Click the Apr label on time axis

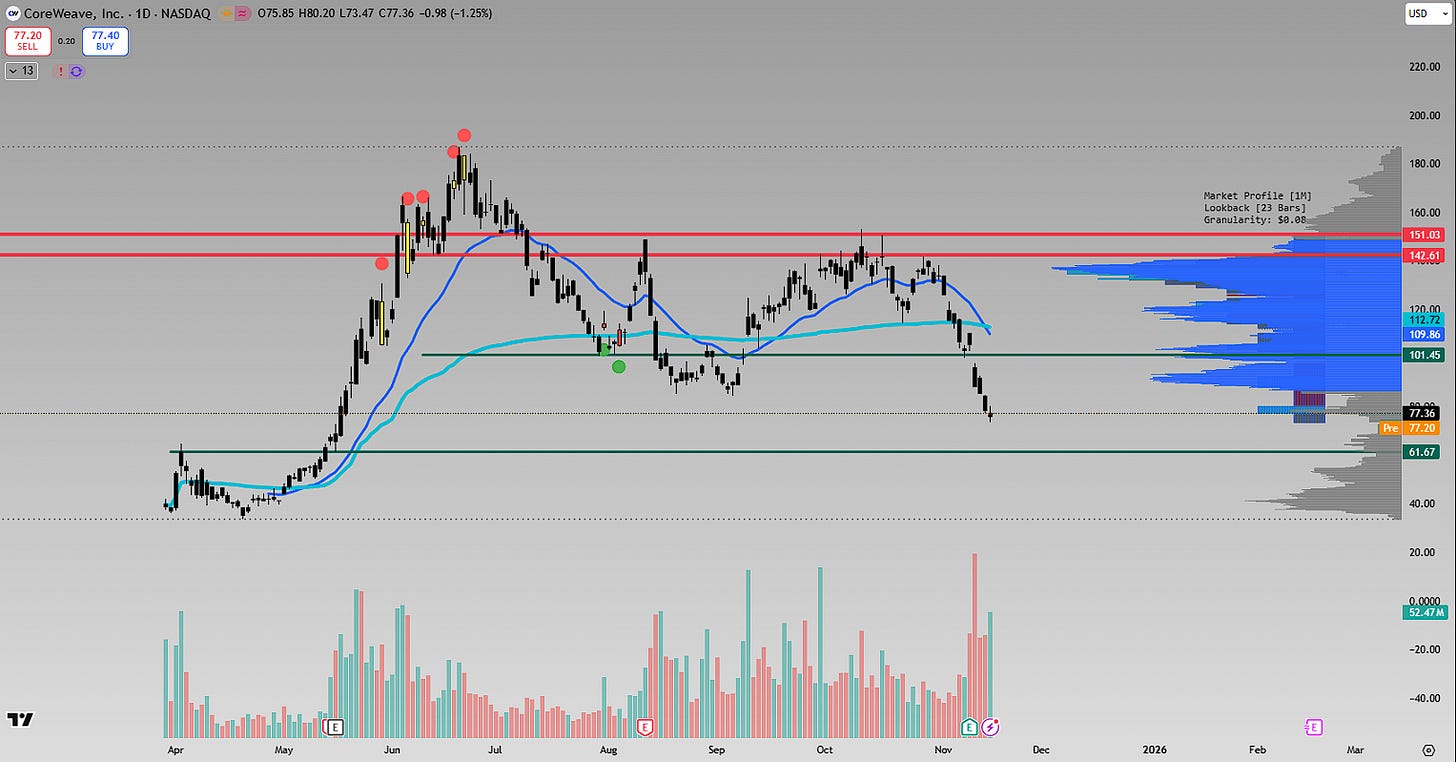click(176, 749)
